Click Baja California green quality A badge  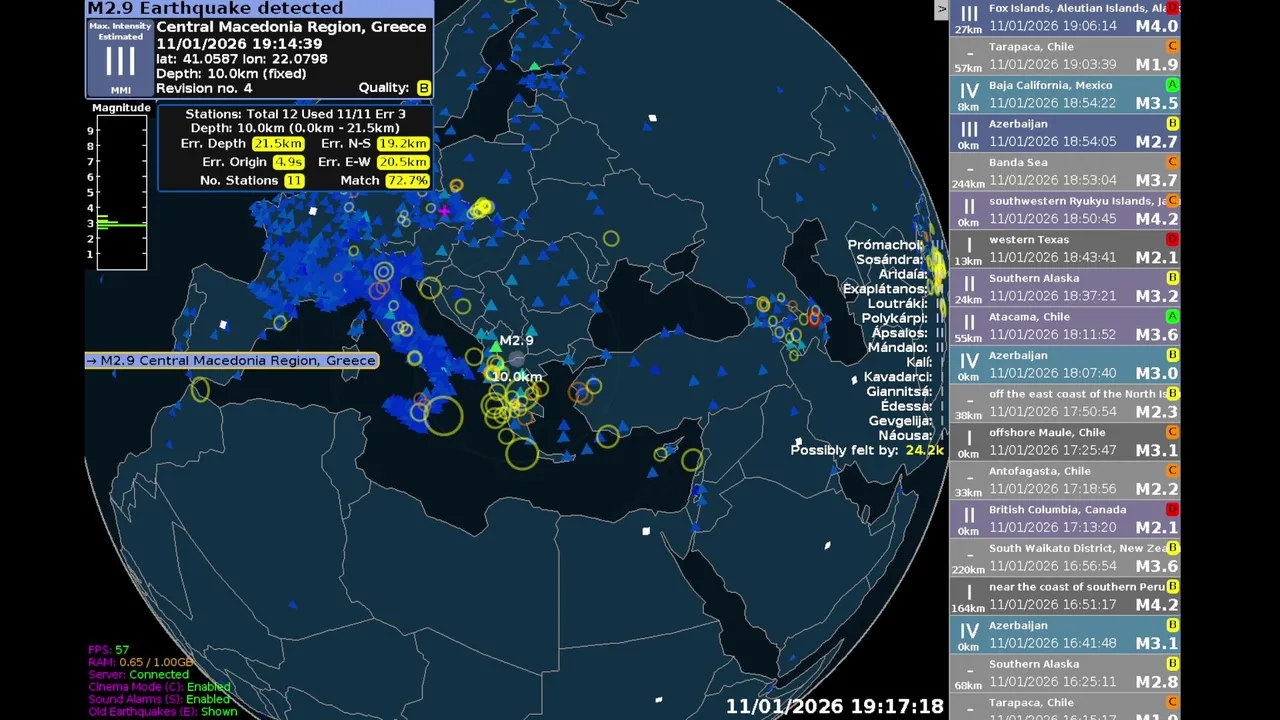[x=1173, y=85]
